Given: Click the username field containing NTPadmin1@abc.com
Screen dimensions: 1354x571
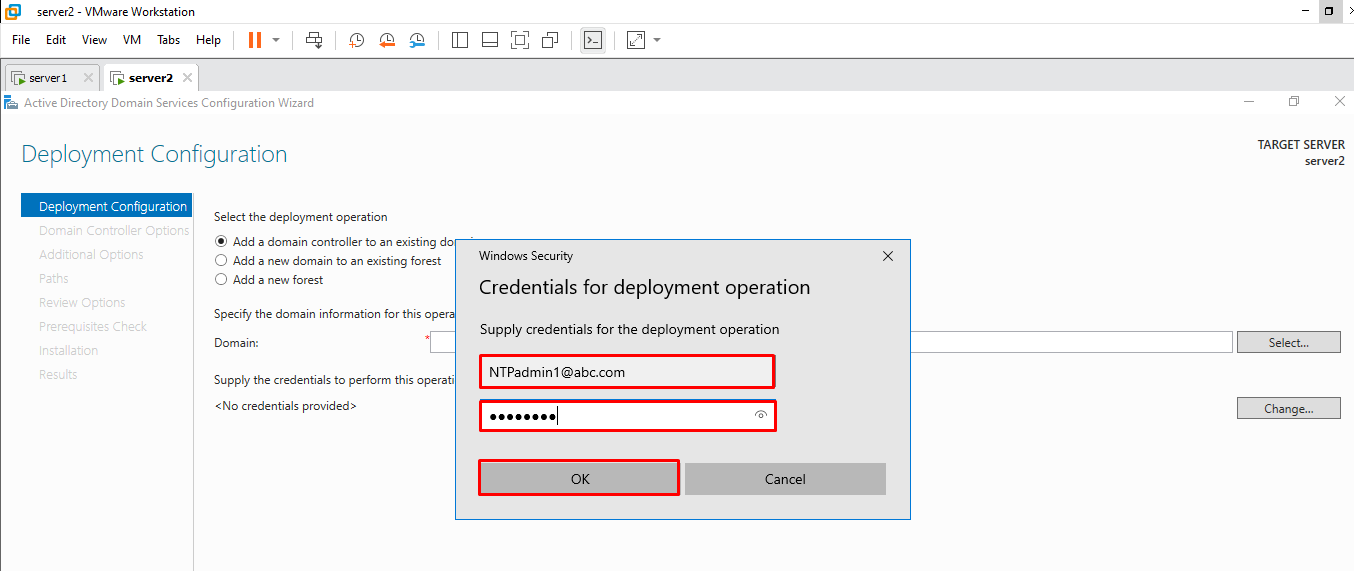Looking at the screenshot, I should (627, 371).
